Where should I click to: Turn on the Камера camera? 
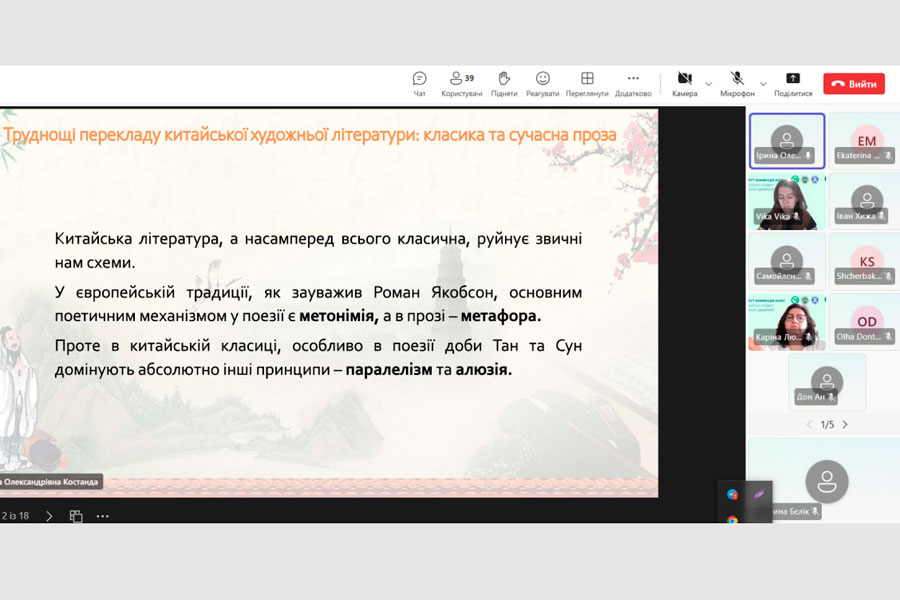[685, 79]
